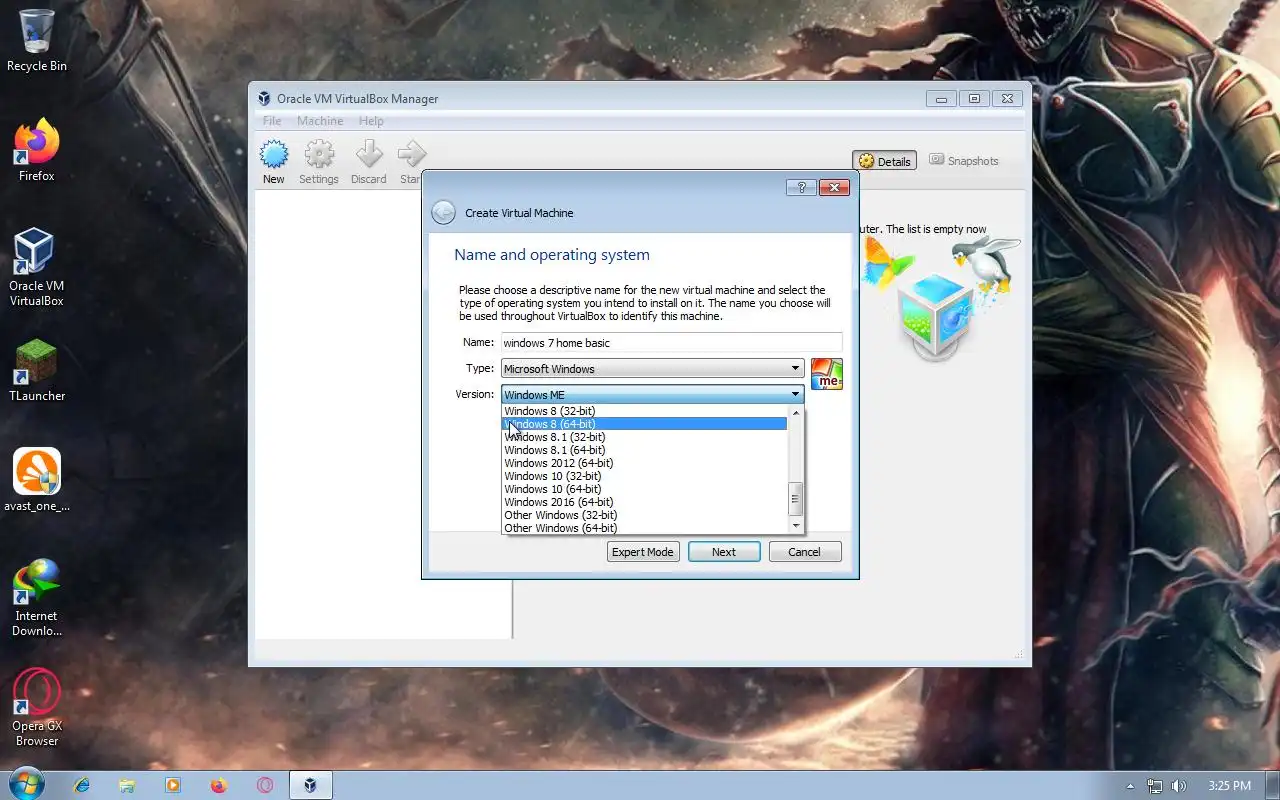The height and width of the screenshot is (800, 1280).
Task: Cancel the Create Virtual Machine wizard
Action: [x=805, y=552]
